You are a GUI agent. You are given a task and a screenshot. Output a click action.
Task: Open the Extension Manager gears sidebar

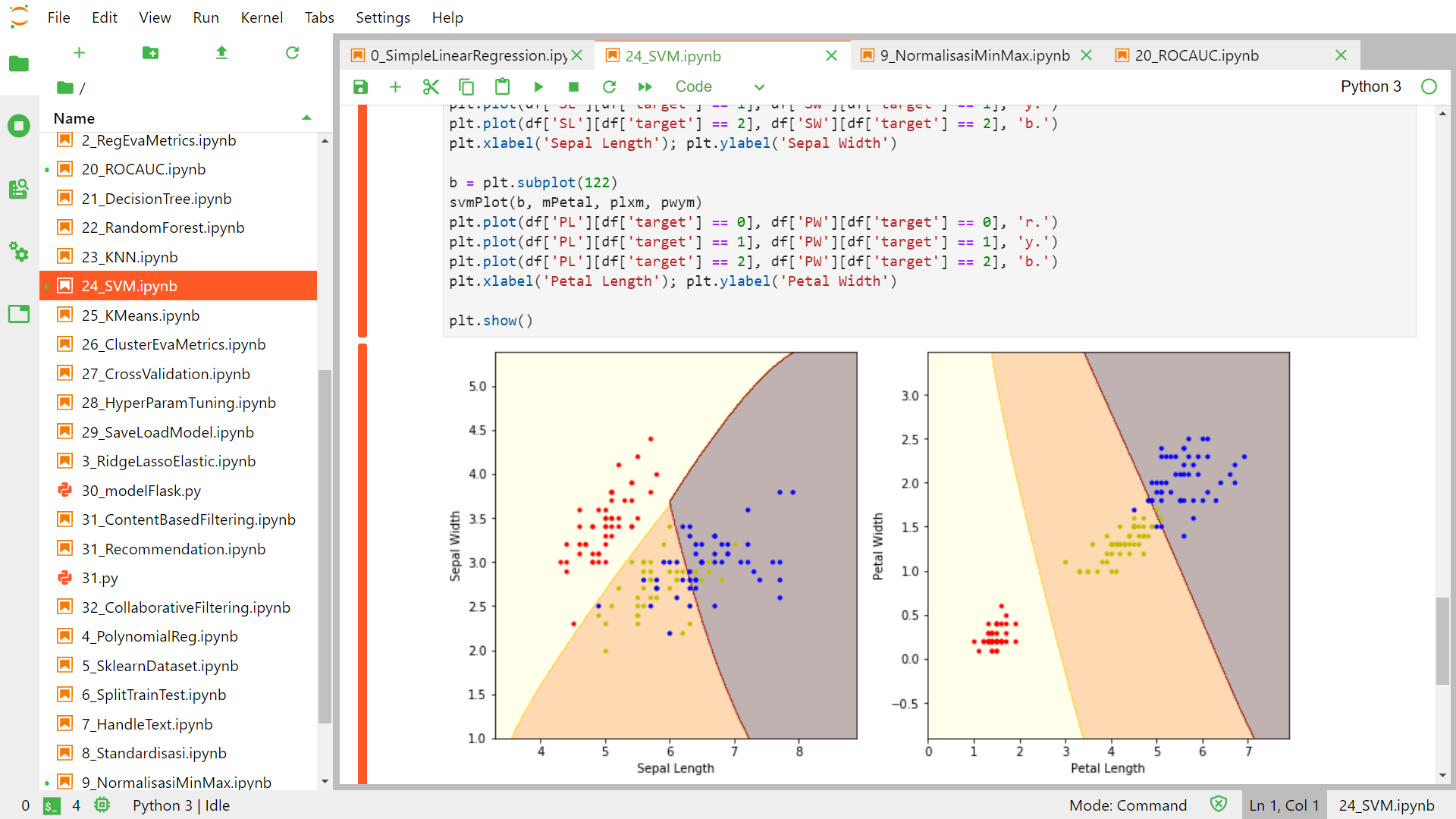19,252
